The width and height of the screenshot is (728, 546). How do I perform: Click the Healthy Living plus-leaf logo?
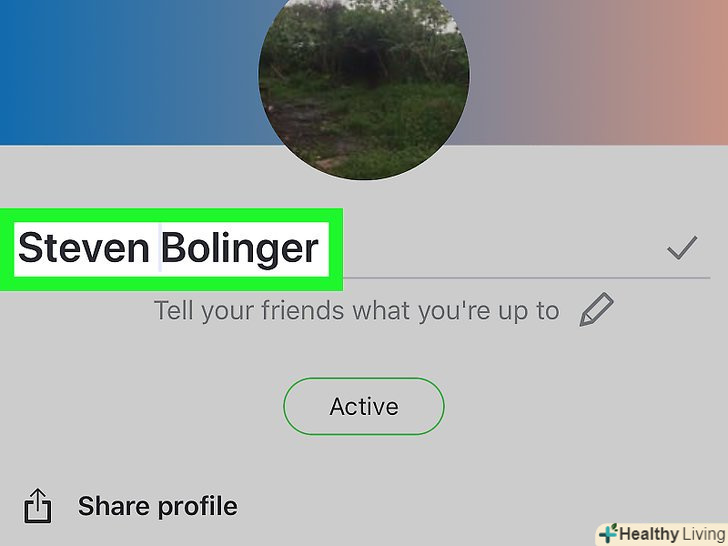pyautogui.click(x=608, y=533)
